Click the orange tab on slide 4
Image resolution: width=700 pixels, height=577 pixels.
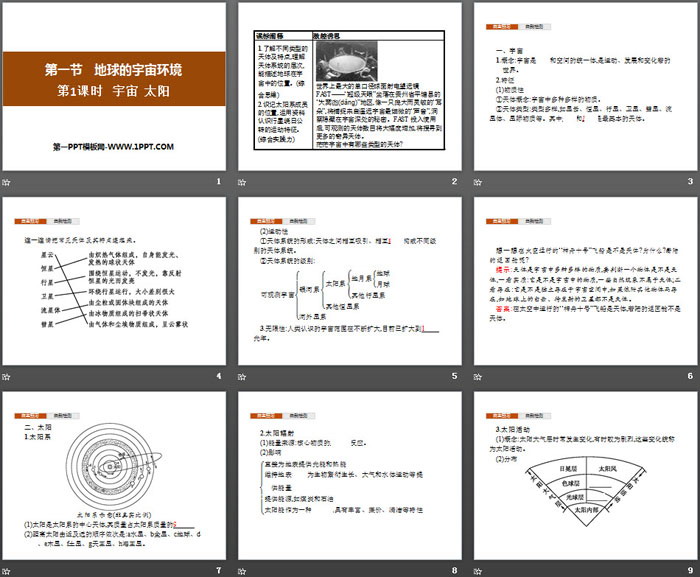(x=30, y=221)
